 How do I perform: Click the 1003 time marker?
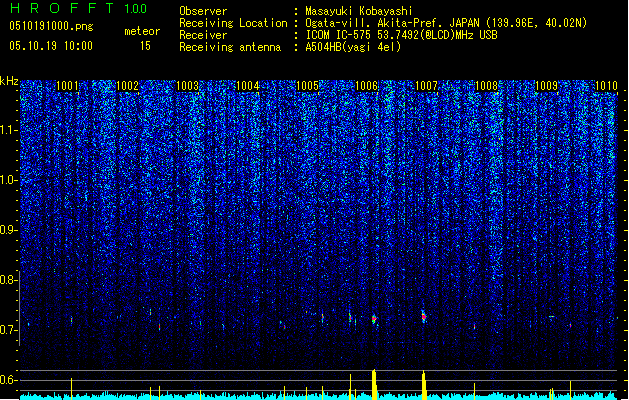[x=187, y=86]
